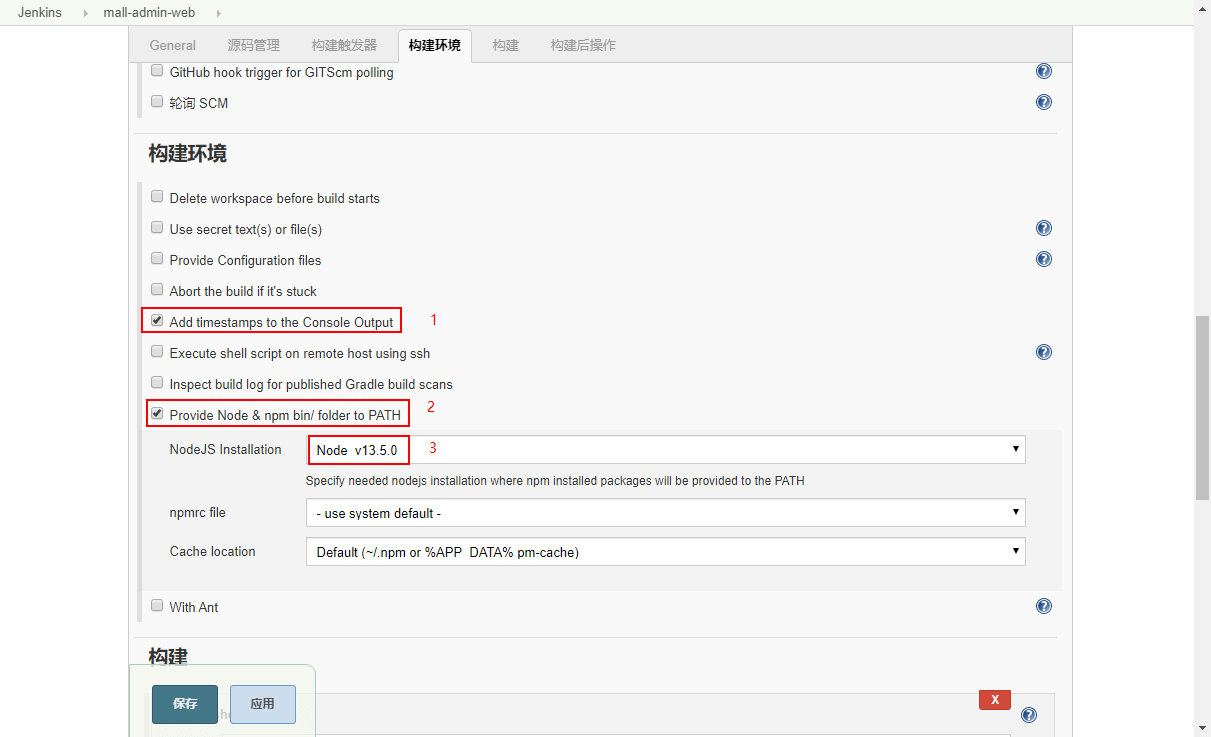Check Abort the build if it's stuck
The width and height of the screenshot is (1211, 737).
tap(157, 290)
